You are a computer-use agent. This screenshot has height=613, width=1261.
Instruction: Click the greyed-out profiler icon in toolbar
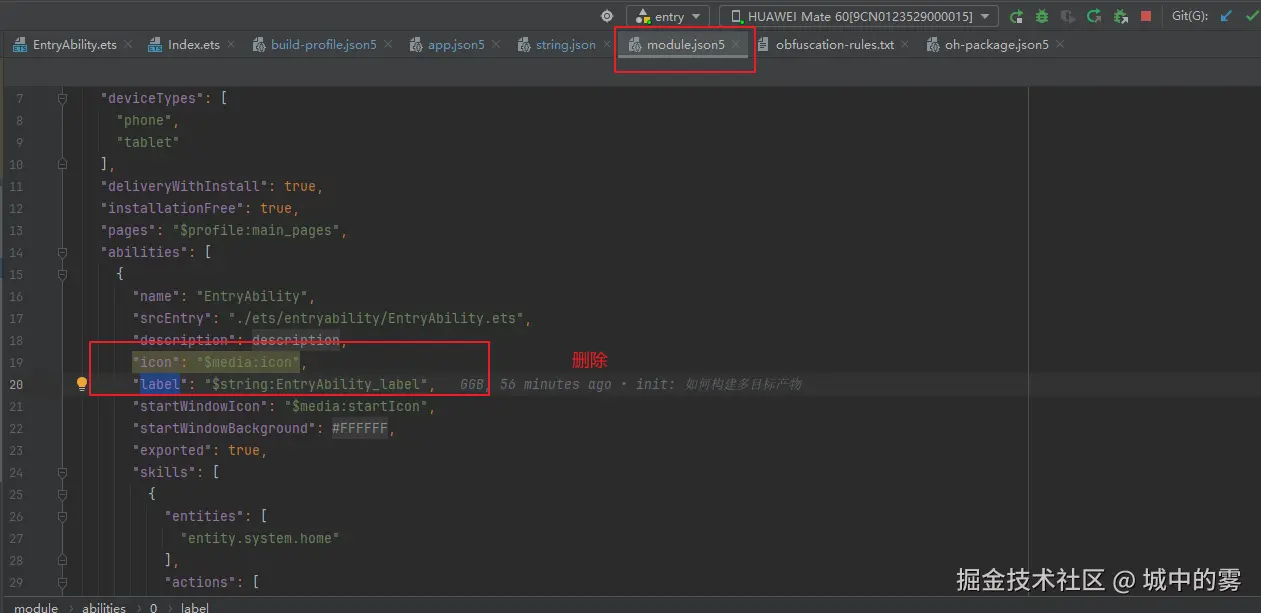click(x=1068, y=16)
